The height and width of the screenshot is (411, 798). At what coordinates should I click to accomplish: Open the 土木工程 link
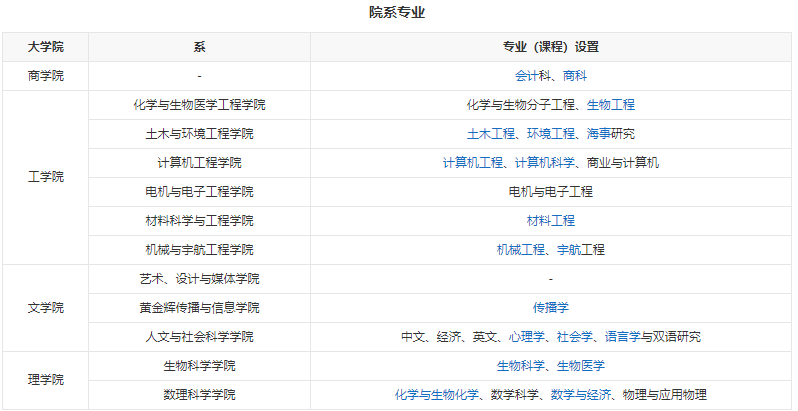[491, 134]
